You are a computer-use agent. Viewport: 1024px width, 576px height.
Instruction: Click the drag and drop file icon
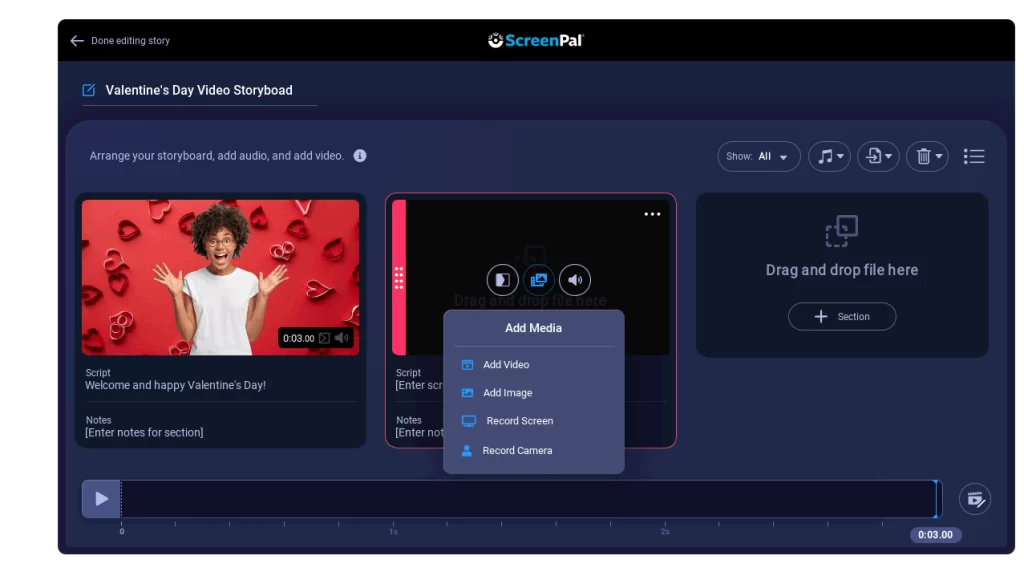(x=842, y=231)
